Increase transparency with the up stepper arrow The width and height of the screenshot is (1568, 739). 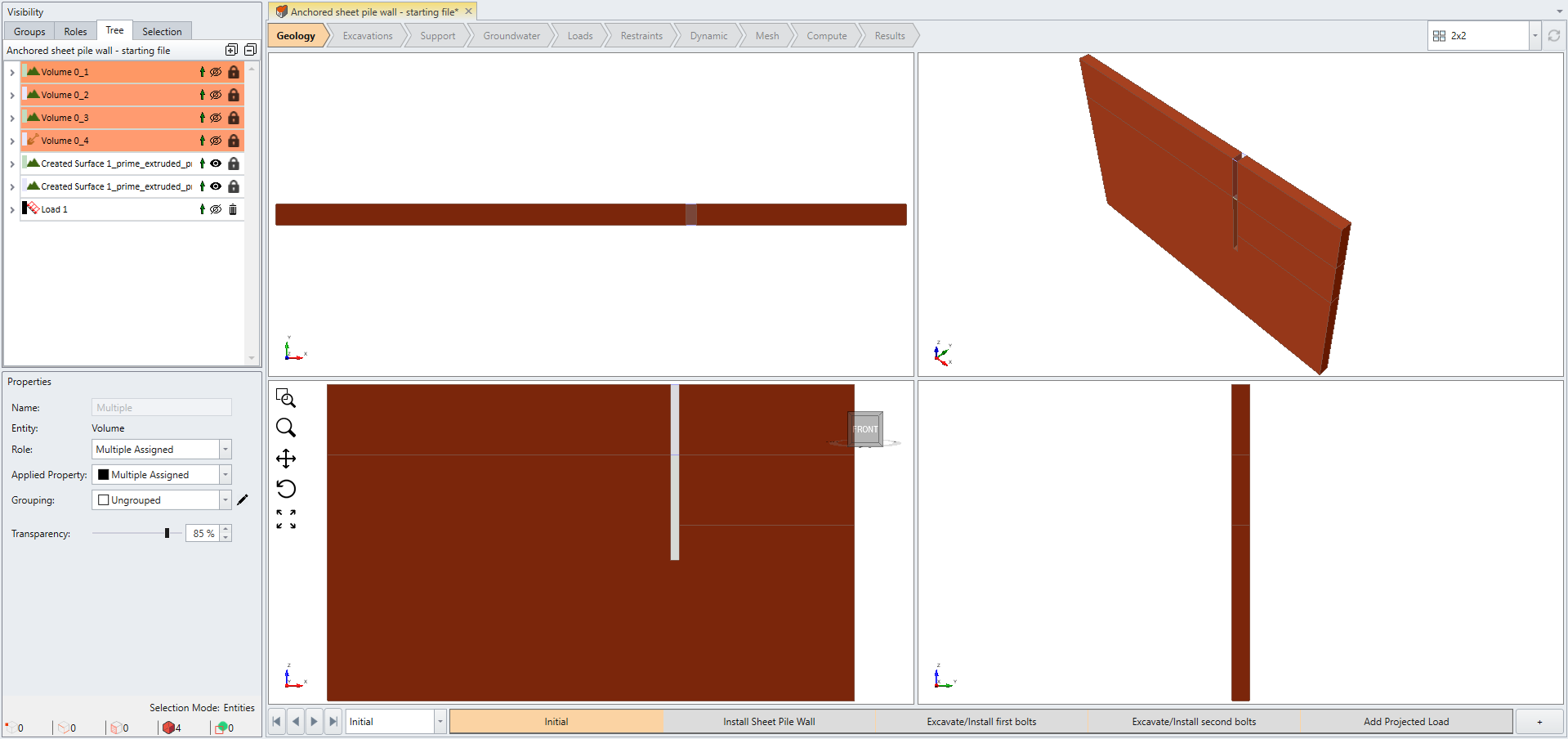(x=226, y=530)
